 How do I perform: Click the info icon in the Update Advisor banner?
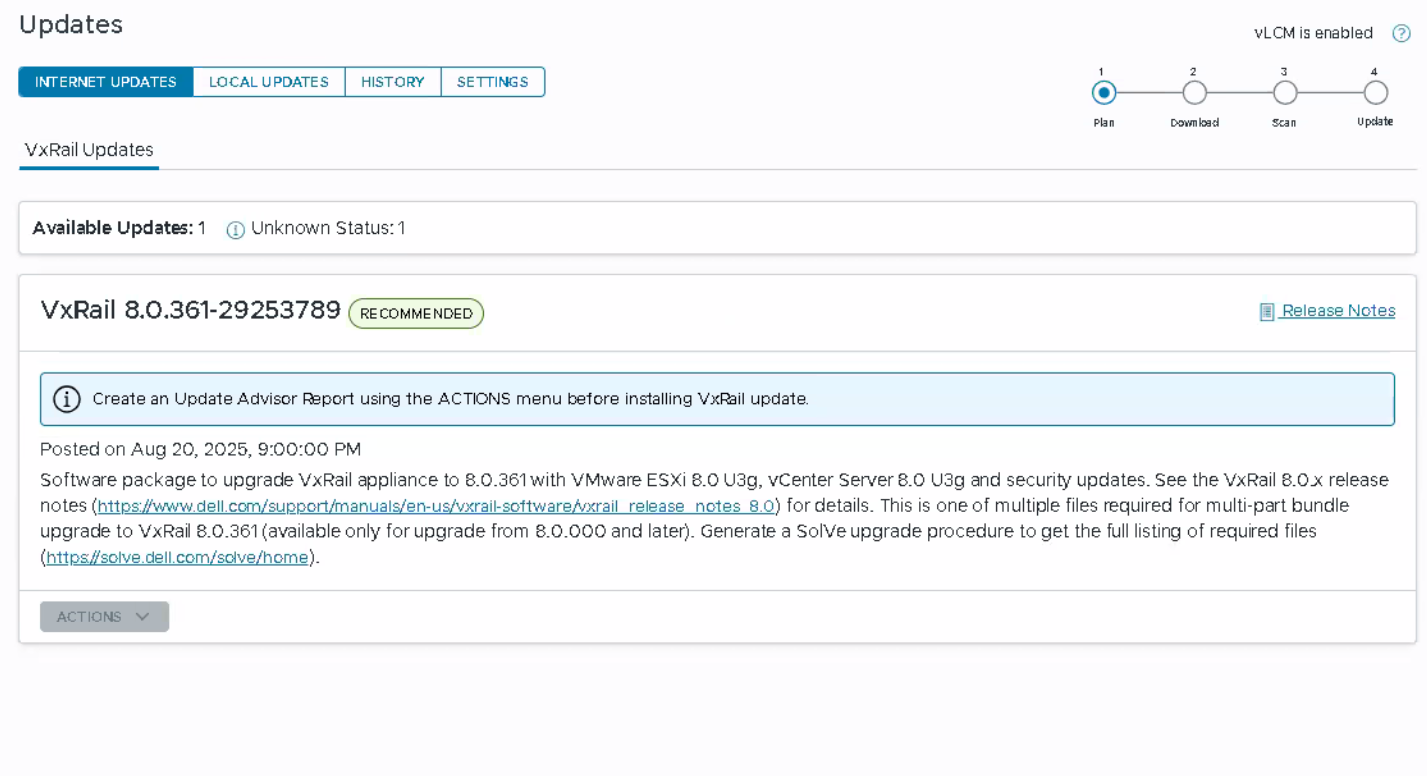click(x=67, y=399)
